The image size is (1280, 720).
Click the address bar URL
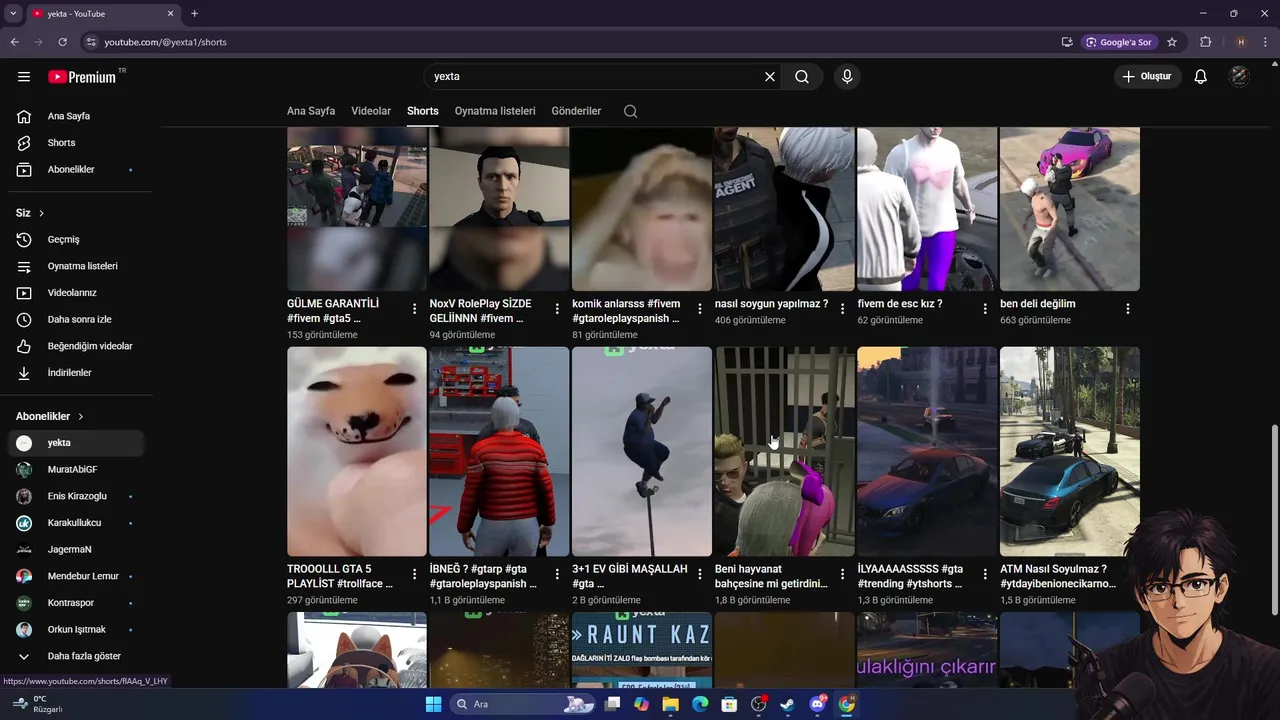[165, 42]
